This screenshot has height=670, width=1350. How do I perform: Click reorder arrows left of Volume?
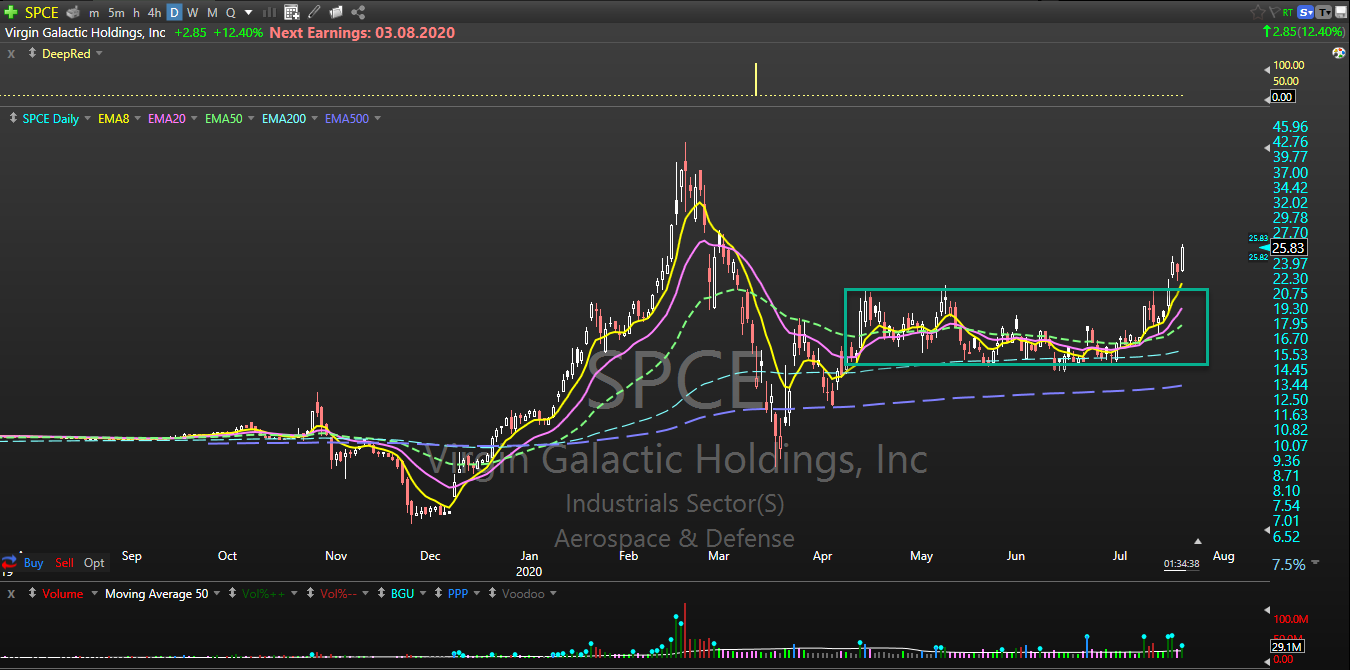(32, 593)
